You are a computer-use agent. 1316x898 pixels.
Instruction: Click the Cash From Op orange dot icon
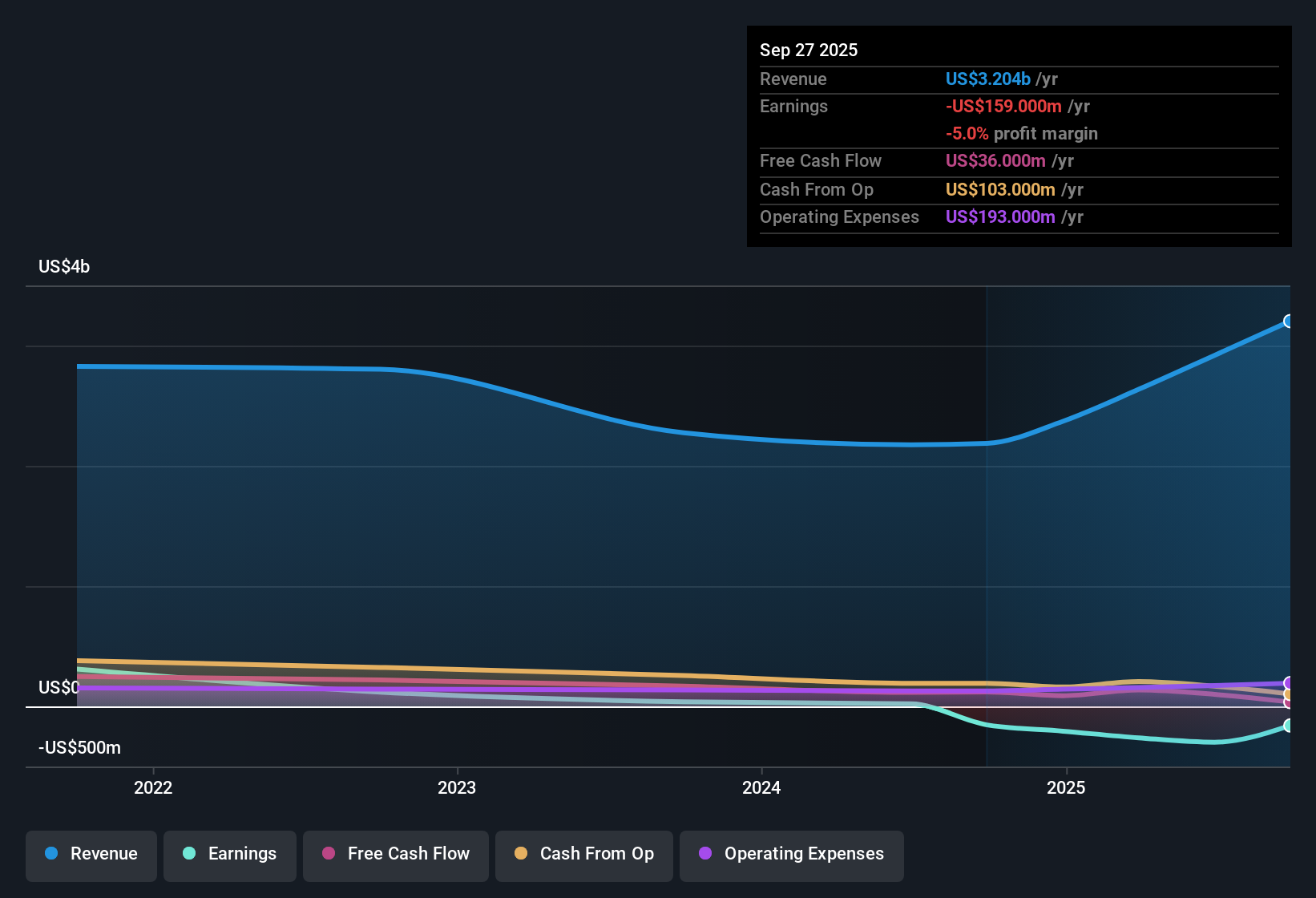(x=521, y=854)
